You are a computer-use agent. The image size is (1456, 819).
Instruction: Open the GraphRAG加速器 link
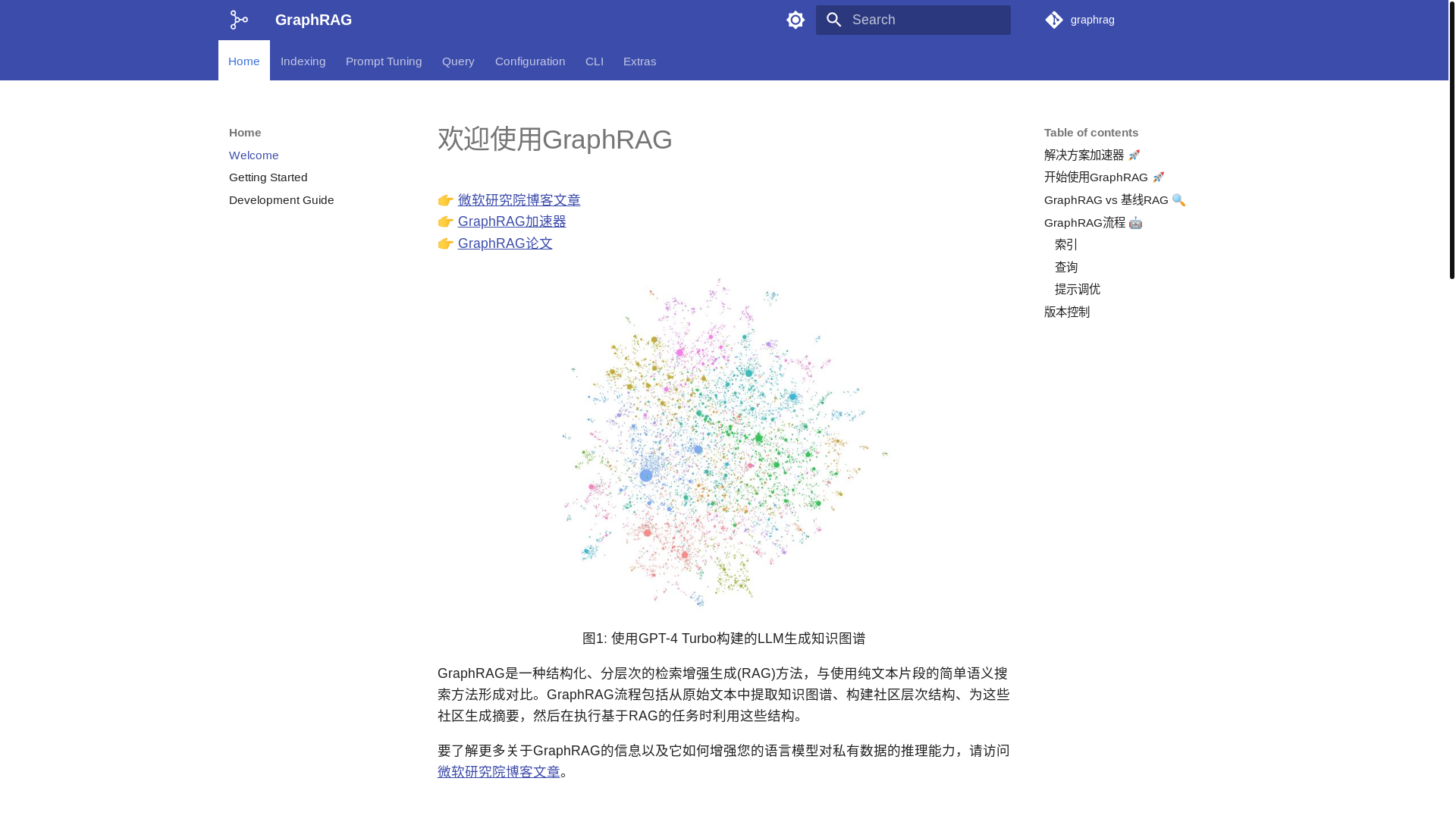512,221
